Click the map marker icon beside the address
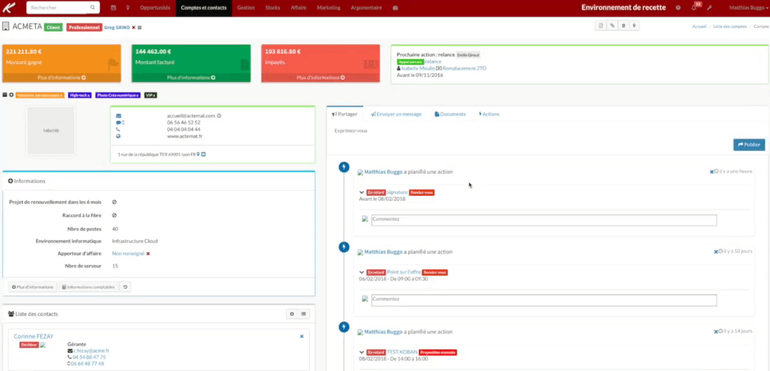 [x=198, y=154]
